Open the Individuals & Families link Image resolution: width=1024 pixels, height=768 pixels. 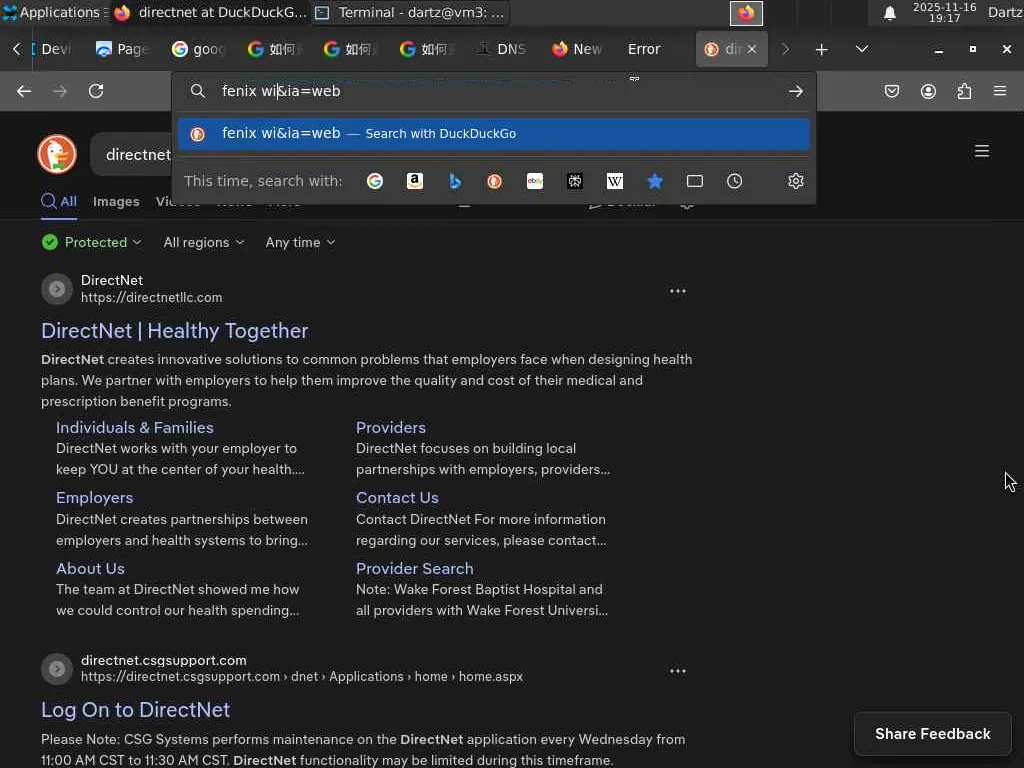click(135, 428)
